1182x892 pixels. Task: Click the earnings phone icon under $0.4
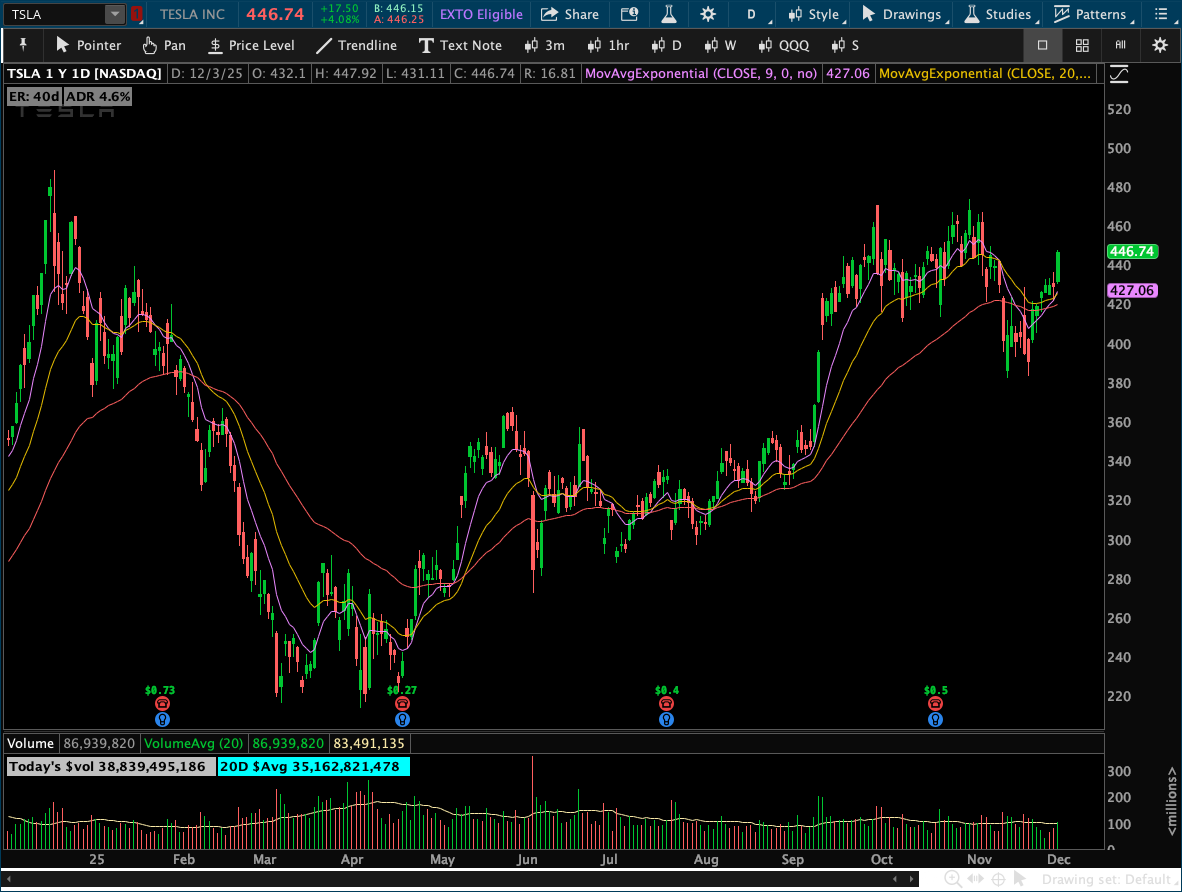(x=666, y=703)
